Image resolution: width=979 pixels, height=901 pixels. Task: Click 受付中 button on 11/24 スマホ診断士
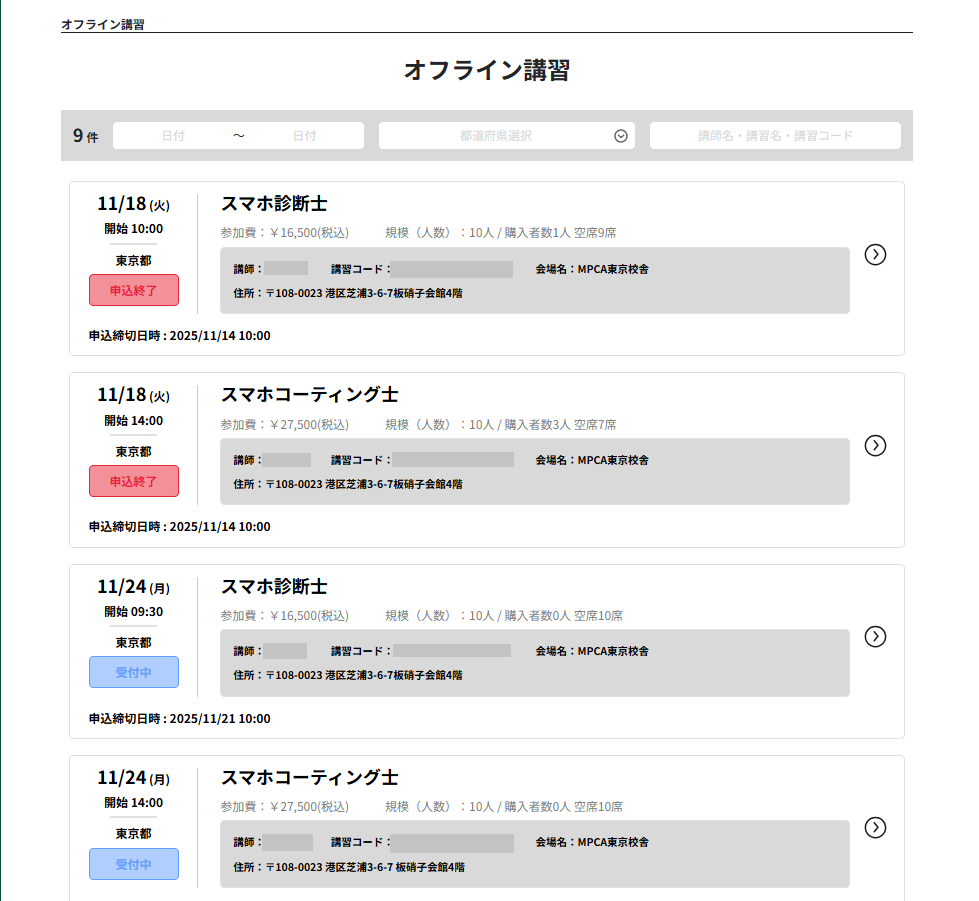(133, 672)
